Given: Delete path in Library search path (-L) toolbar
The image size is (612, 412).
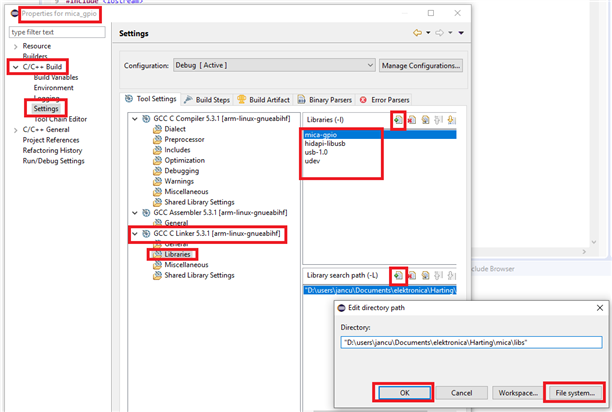Looking at the screenshot, I should [x=412, y=275].
